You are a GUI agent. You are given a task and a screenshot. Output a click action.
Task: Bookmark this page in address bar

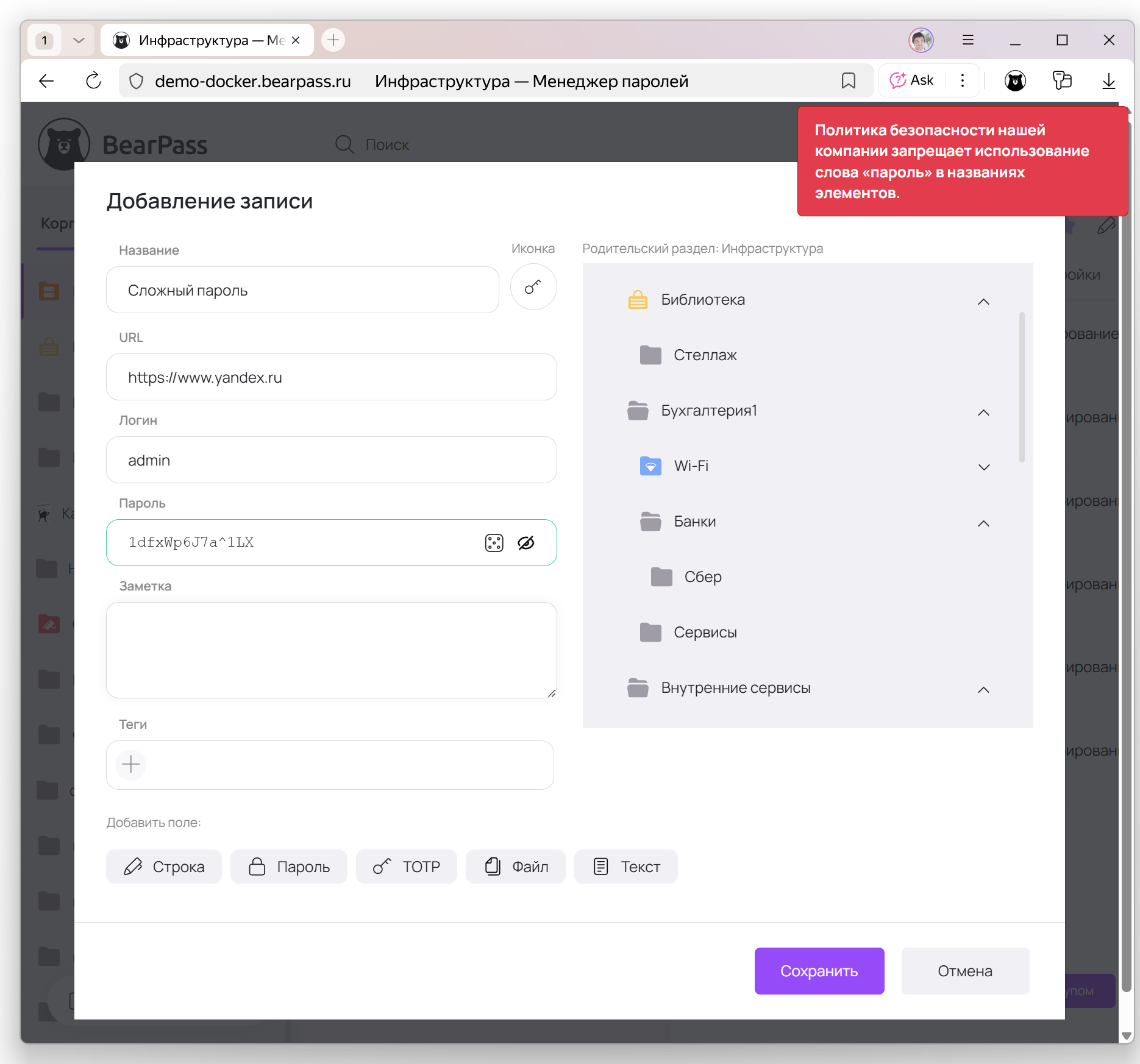click(x=848, y=81)
